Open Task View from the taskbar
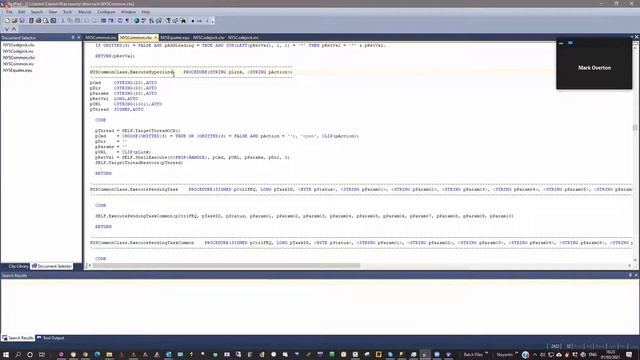Viewport: 640px width, 360px height. [42, 355]
